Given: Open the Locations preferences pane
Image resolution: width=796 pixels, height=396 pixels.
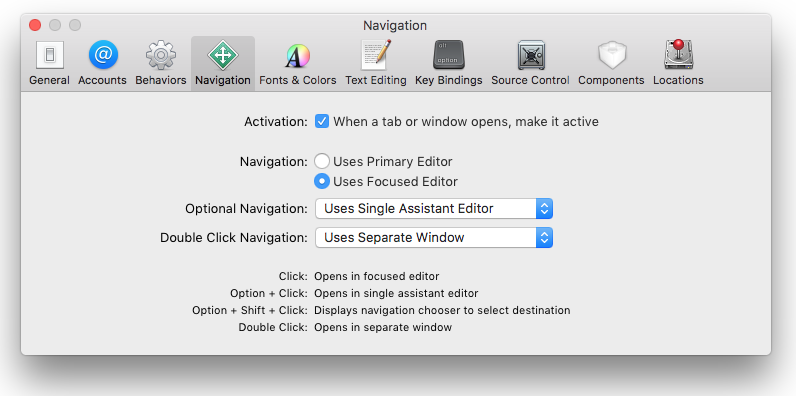Looking at the screenshot, I should tap(678, 63).
